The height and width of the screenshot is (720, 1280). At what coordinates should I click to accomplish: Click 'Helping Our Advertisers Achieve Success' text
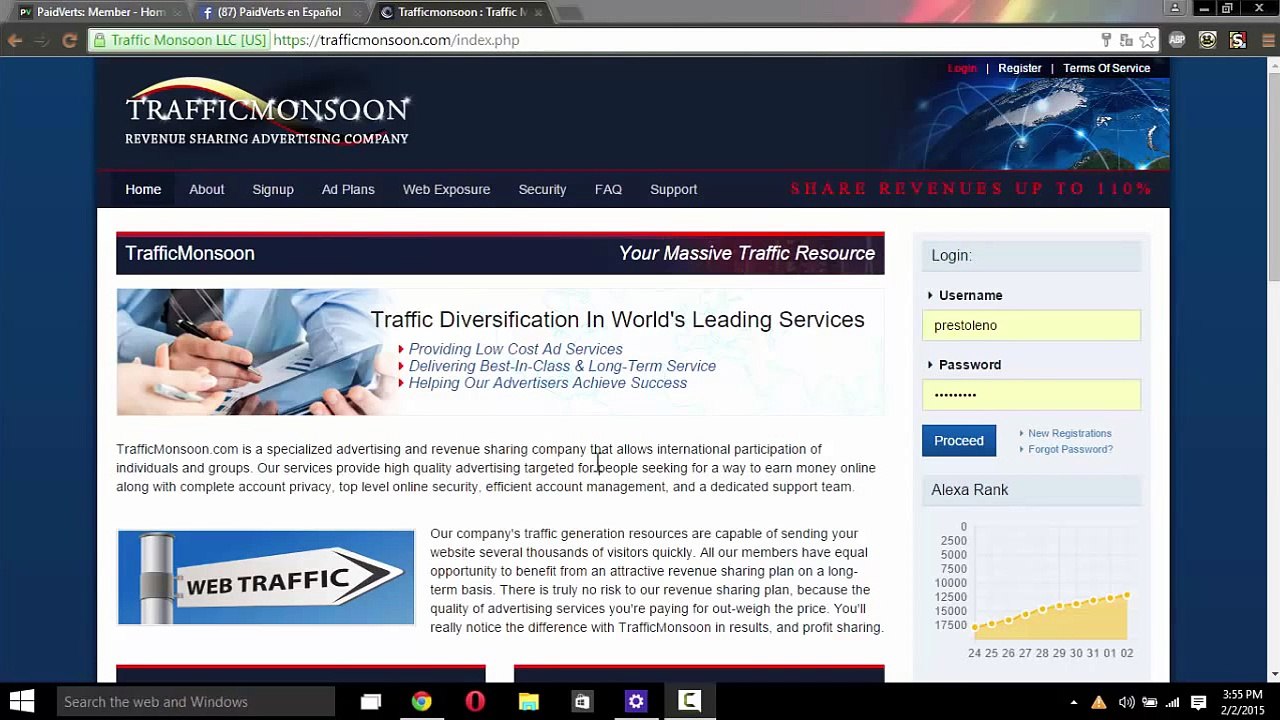click(x=548, y=383)
